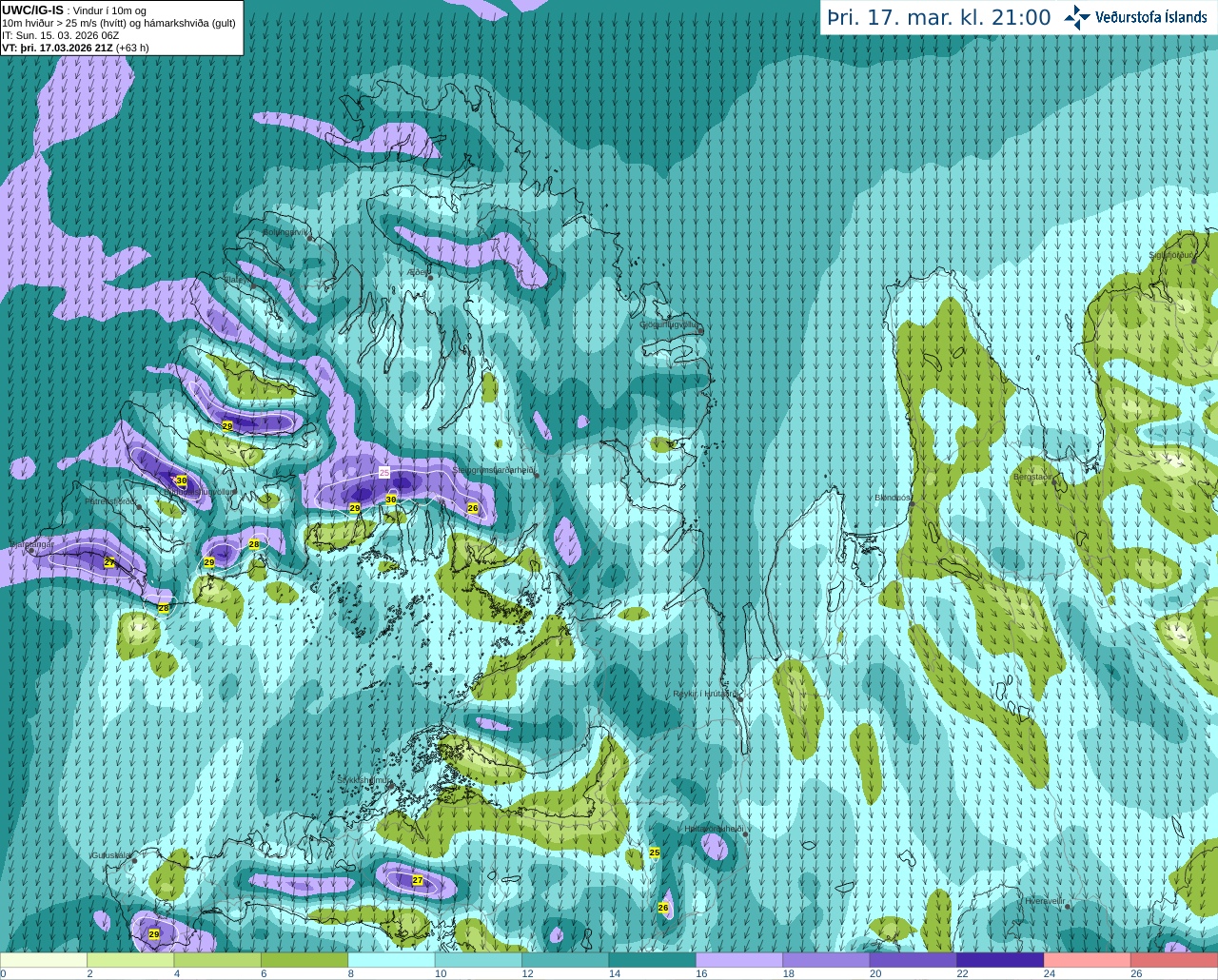This screenshot has width=1218, height=980.
Task: Select the Æðey station label
Action: coord(418,272)
